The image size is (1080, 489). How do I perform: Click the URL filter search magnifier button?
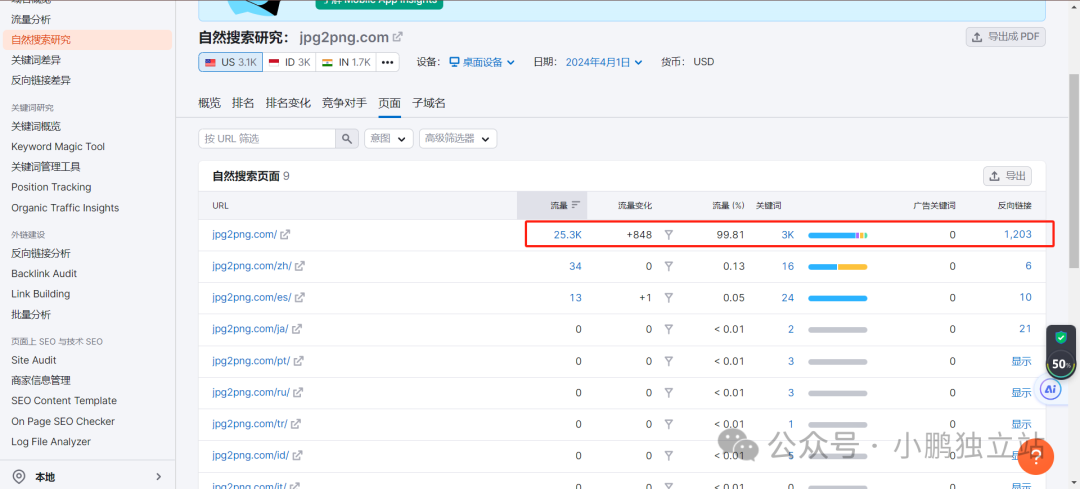click(x=347, y=138)
